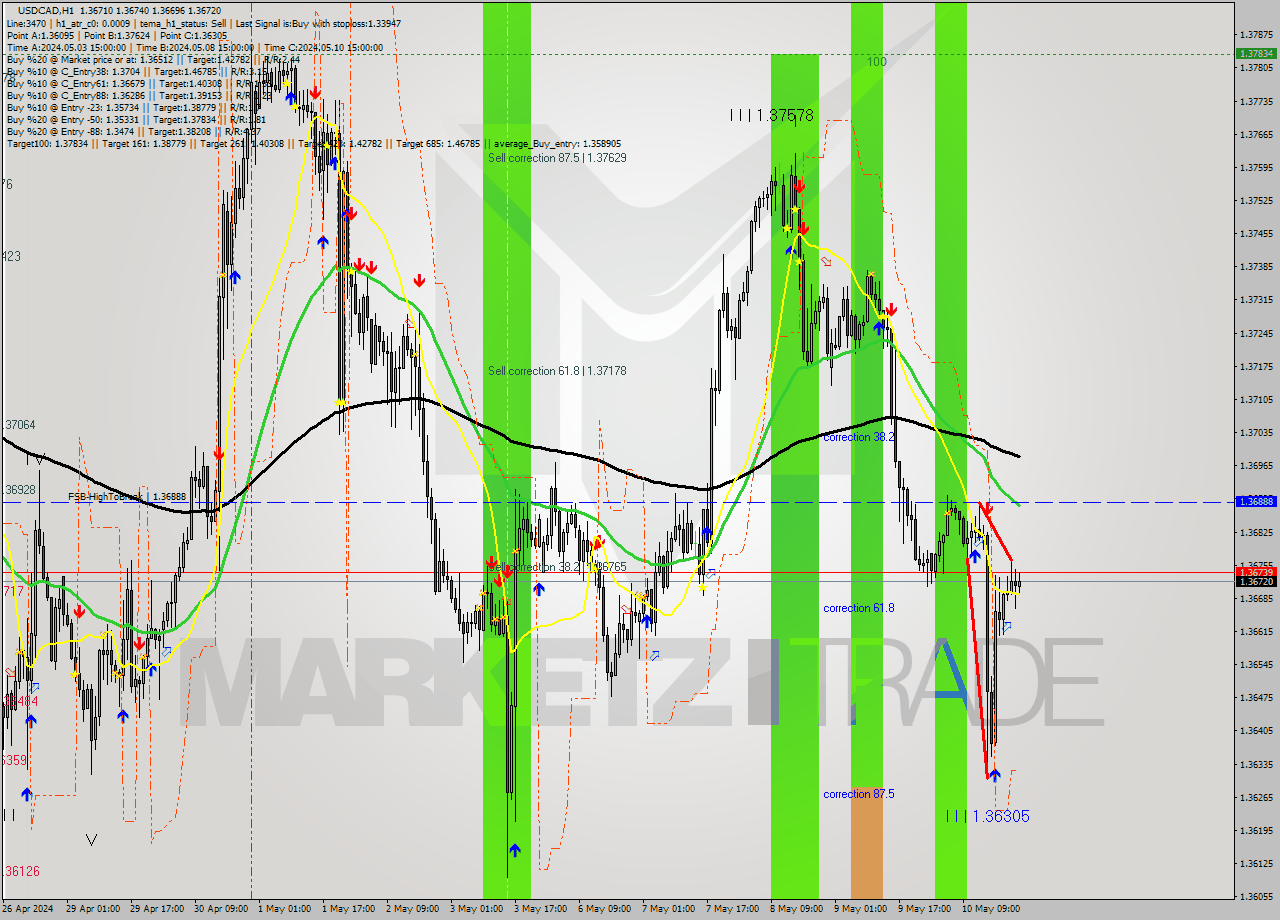Select the 'Sell correction 87.5 | 1.37629' label
The width and height of the screenshot is (1280, 920).
pyautogui.click(x=557, y=158)
